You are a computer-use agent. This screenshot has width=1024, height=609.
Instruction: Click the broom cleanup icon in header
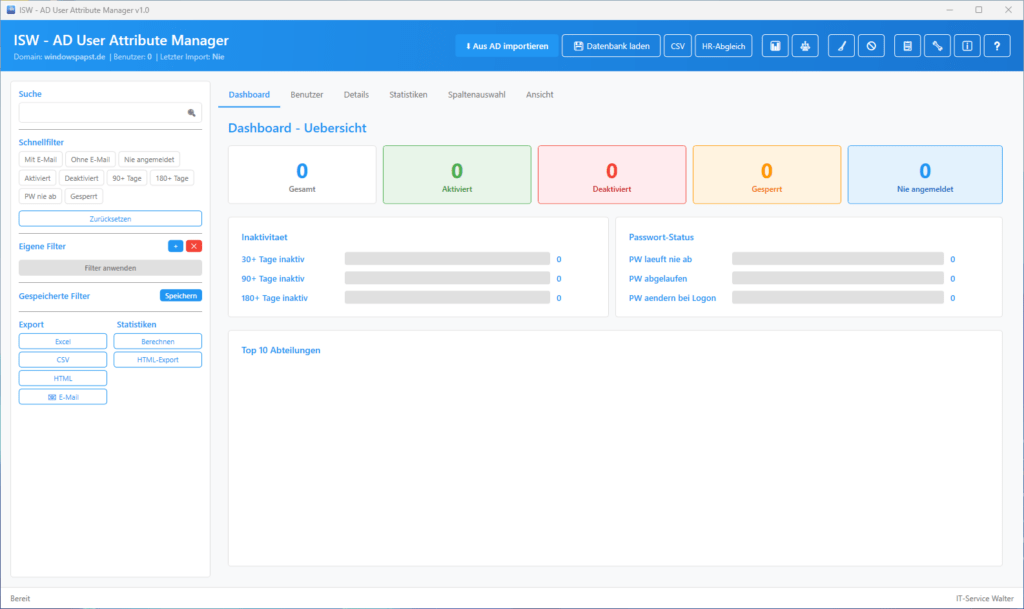tap(842, 46)
